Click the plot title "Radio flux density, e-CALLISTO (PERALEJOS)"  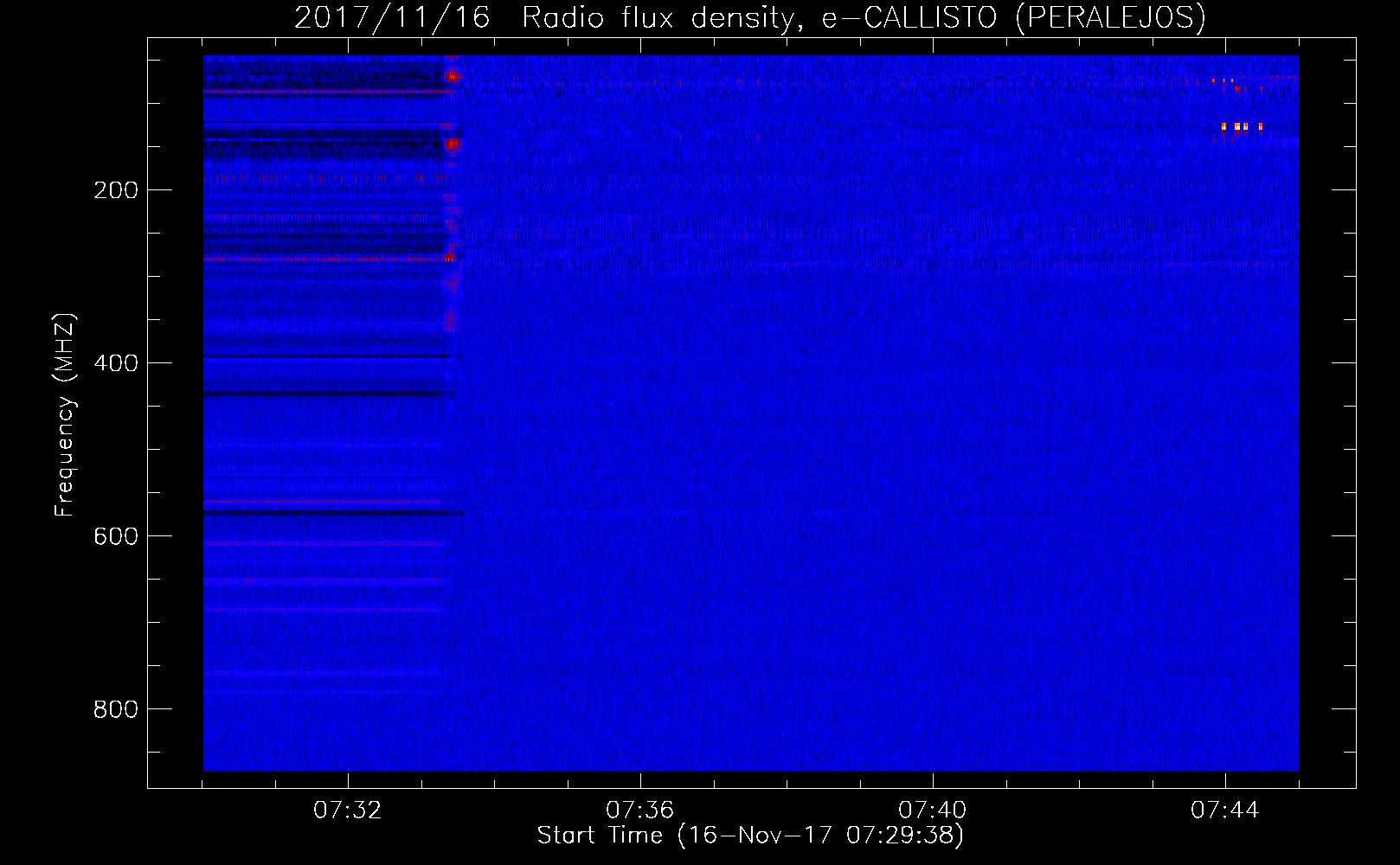(x=864, y=18)
